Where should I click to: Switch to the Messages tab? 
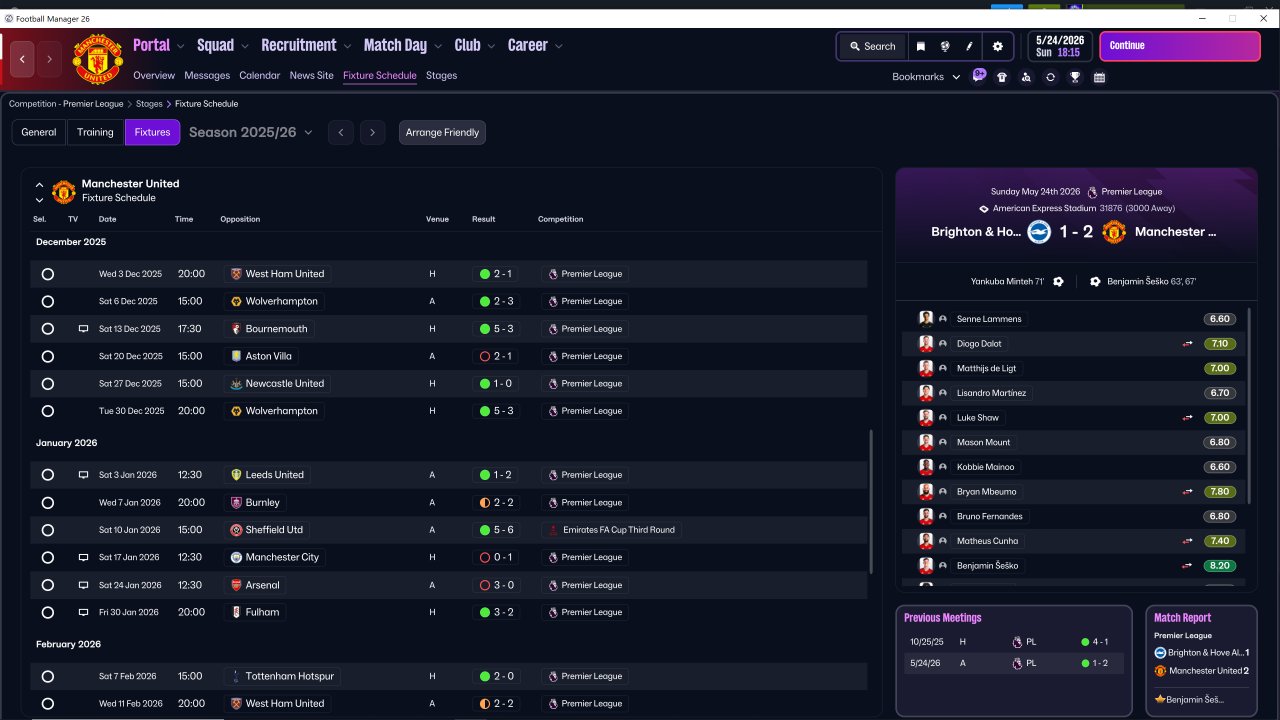point(207,76)
